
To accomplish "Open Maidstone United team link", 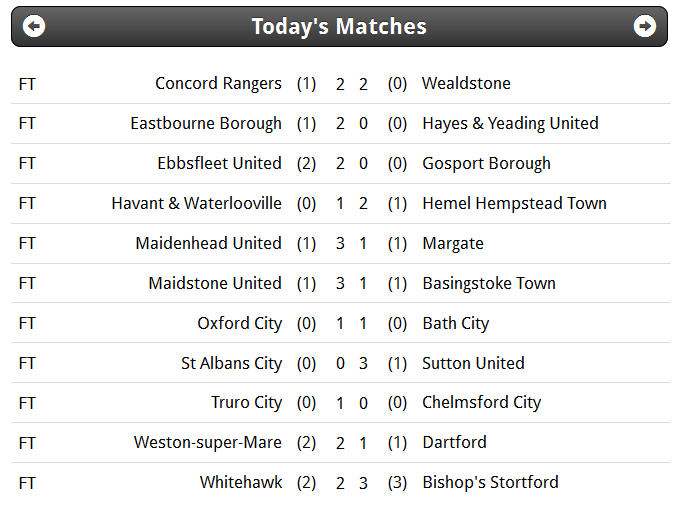I will (x=215, y=284).
